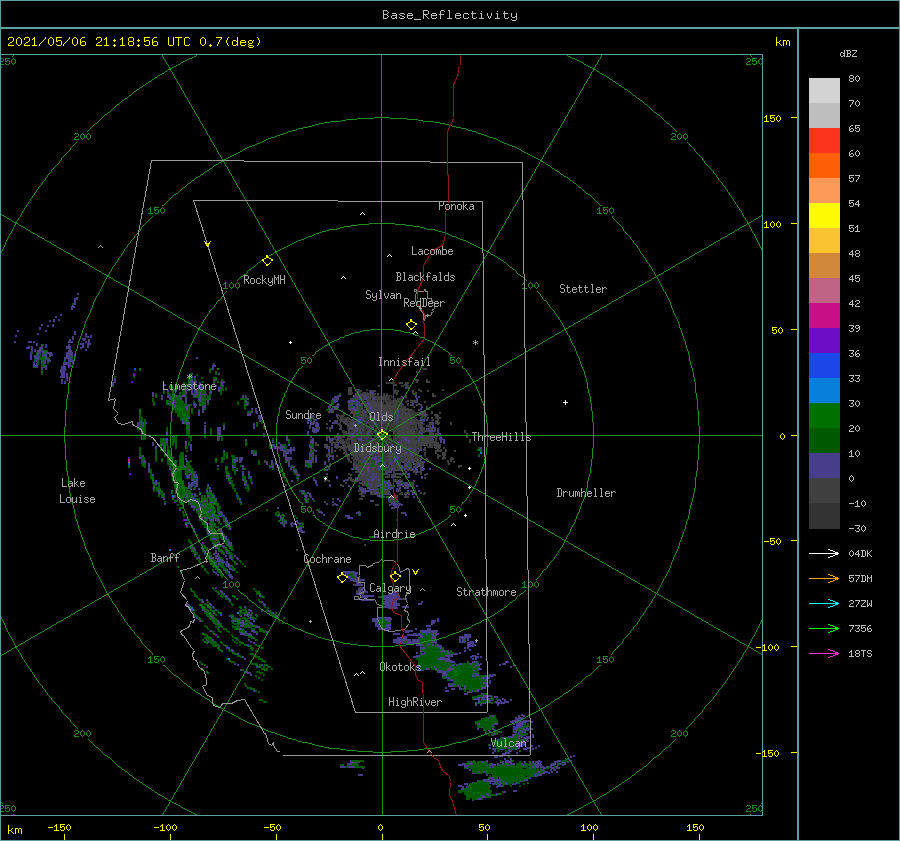The image size is (900, 841).
Task: Click the red 60-65 dBZ color swatch
Action: point(824,141)
